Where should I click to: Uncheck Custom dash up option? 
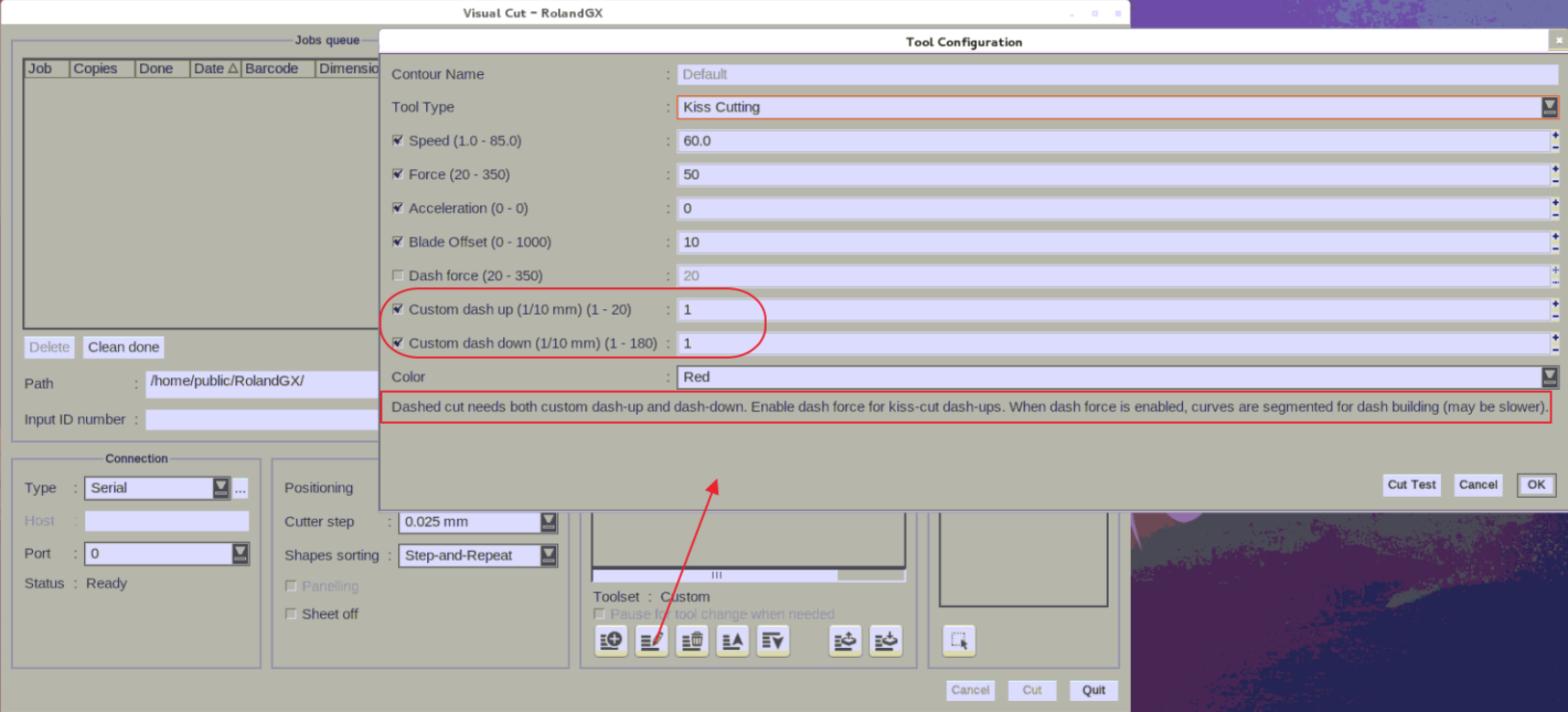398,310
